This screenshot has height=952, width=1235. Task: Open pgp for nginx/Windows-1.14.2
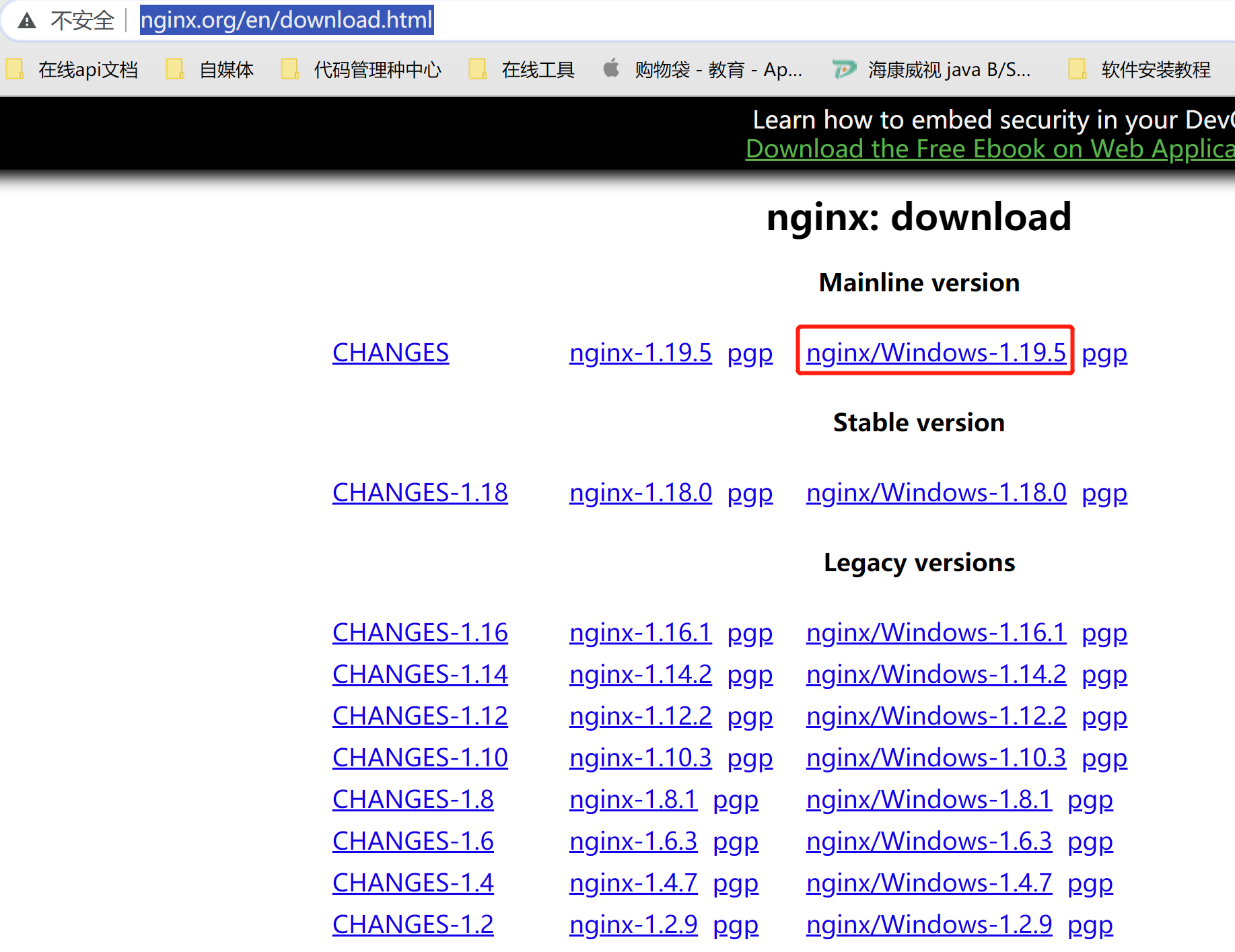tap(1104, 676)
